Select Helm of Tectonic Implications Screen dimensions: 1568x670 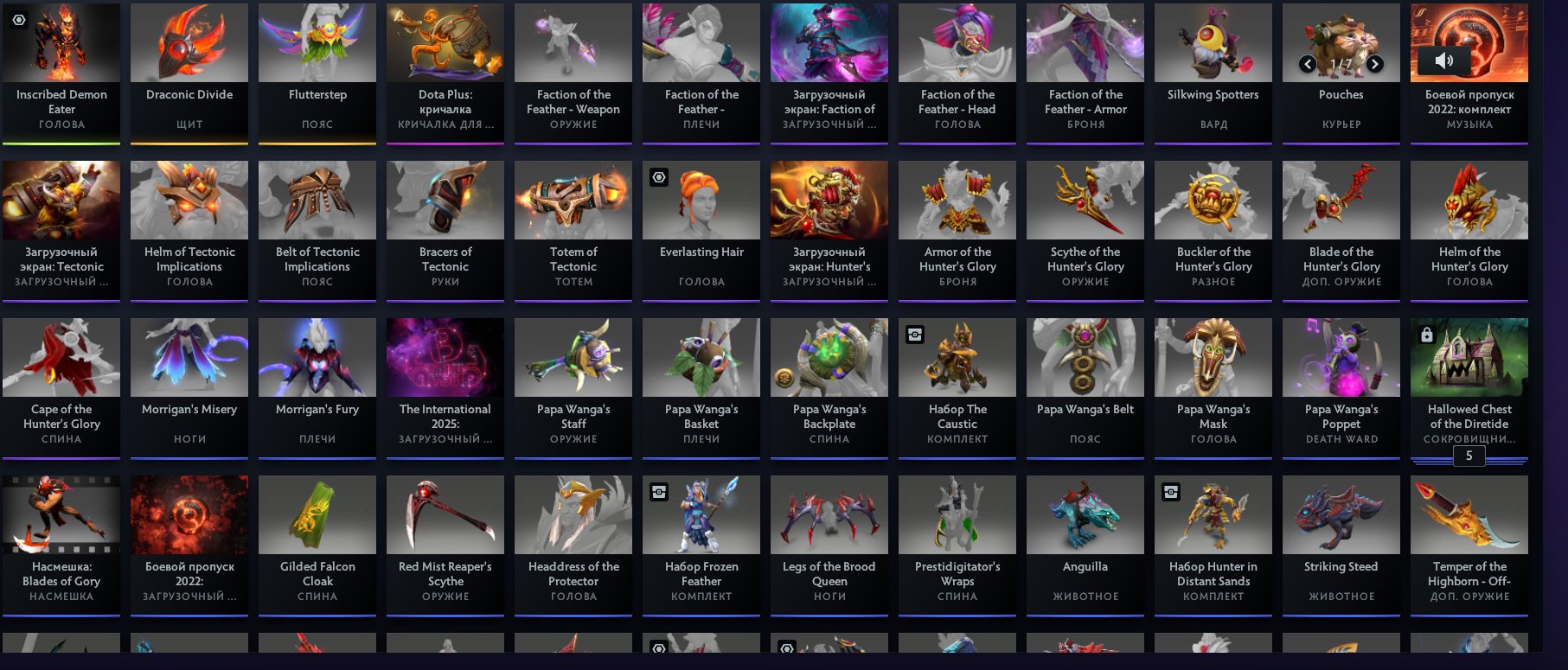189,230
